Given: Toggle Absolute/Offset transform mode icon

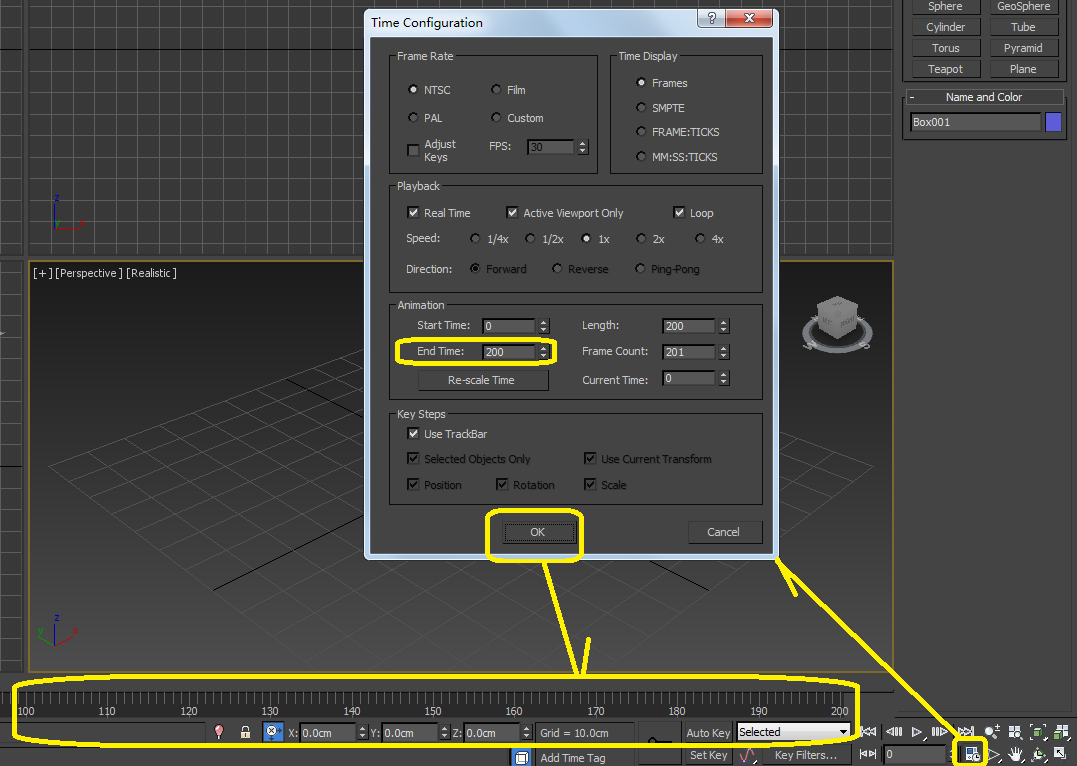Looking at the screenshot, I should (273, 732).
